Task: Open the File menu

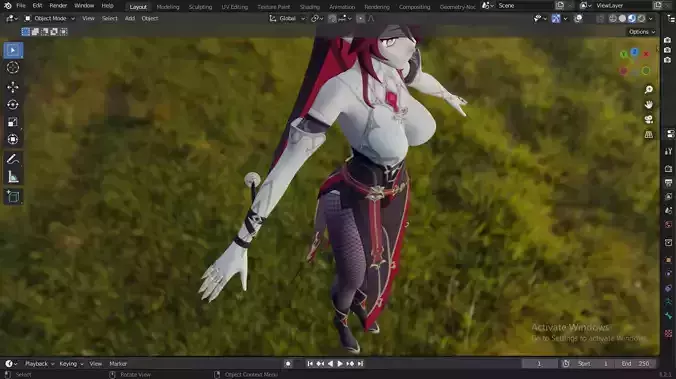Action: click(x=21, y=6)
